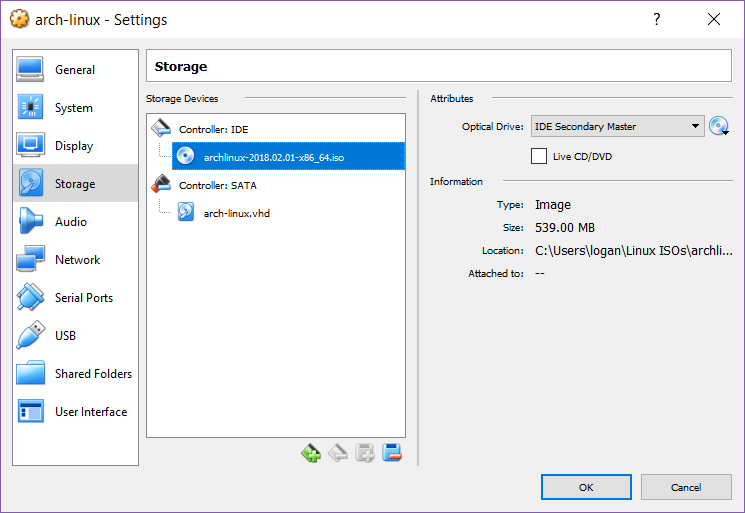Click the Display screen icon
Viewport: 745px width, 513px height.
pyautogui.click(x=30, y=144)
